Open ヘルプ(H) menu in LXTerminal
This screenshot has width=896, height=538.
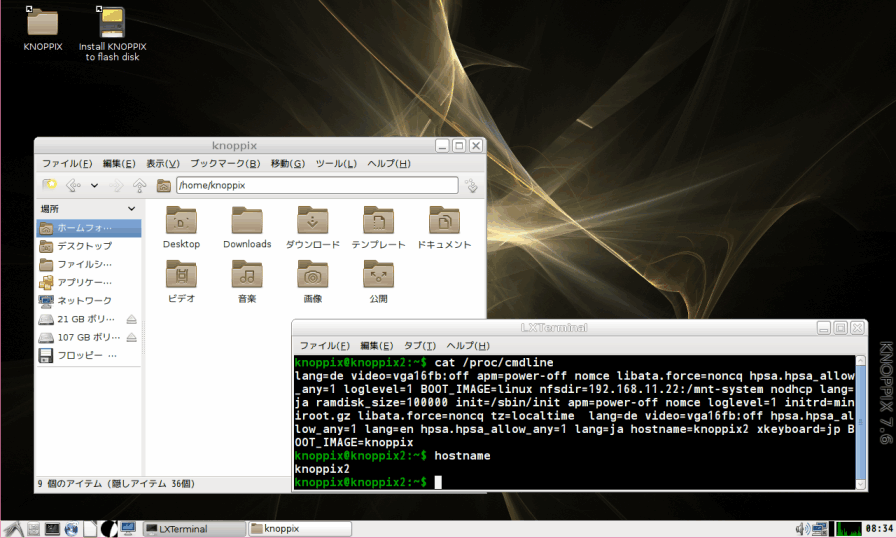(x=468, y=346)
